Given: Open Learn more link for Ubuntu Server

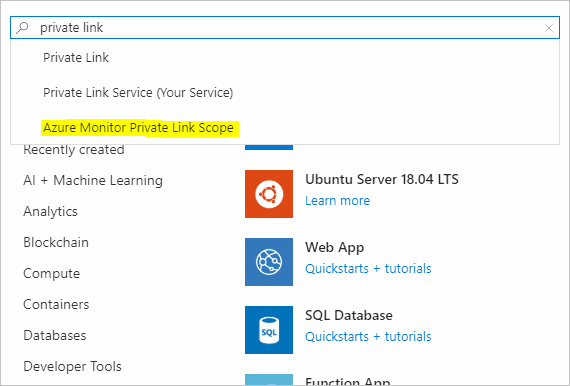Looking at the screenshot, I should point(337,201).
